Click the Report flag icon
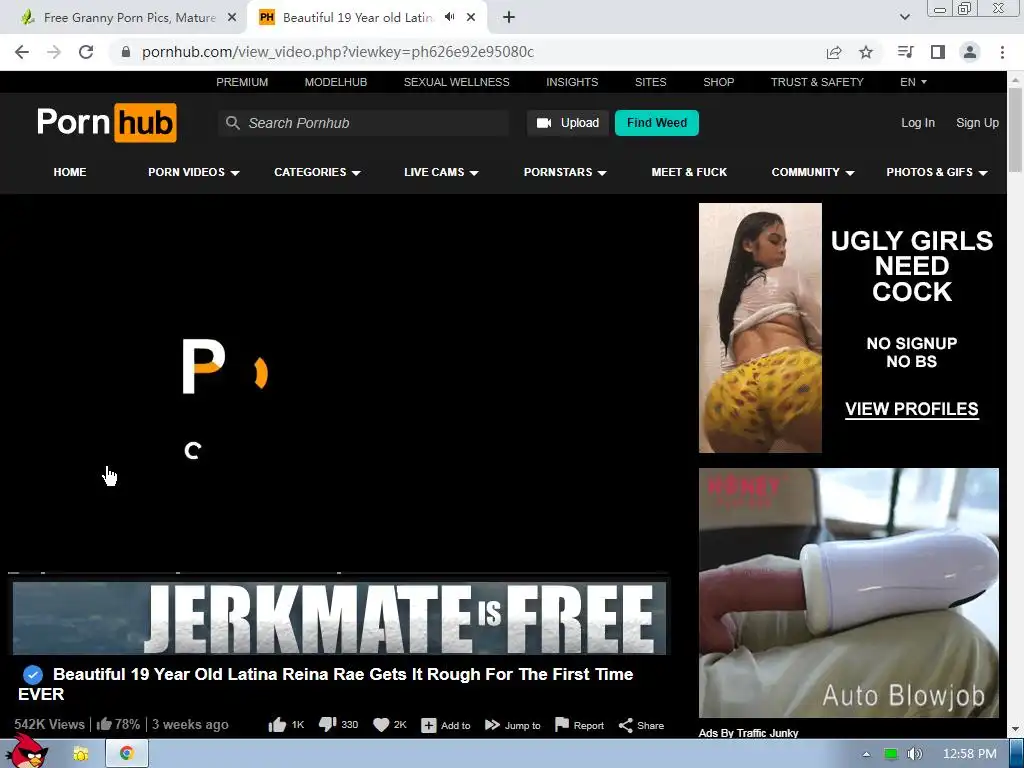Image resolution: width=1024 pixels, height=768 pixels. (562, 725)
